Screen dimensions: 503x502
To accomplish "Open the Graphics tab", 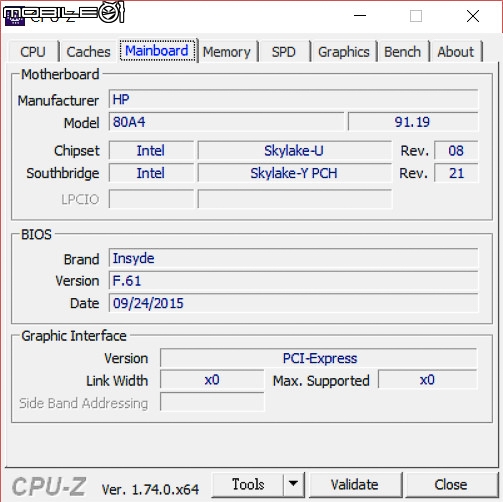I will click(344, 52).
